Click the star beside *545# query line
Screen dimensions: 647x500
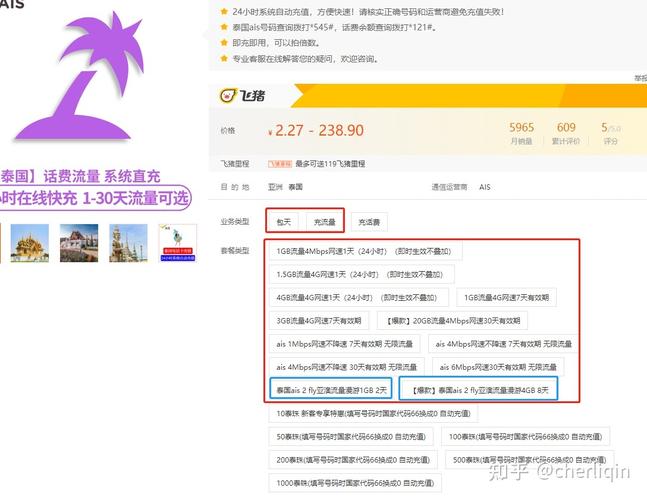point(224,27)
